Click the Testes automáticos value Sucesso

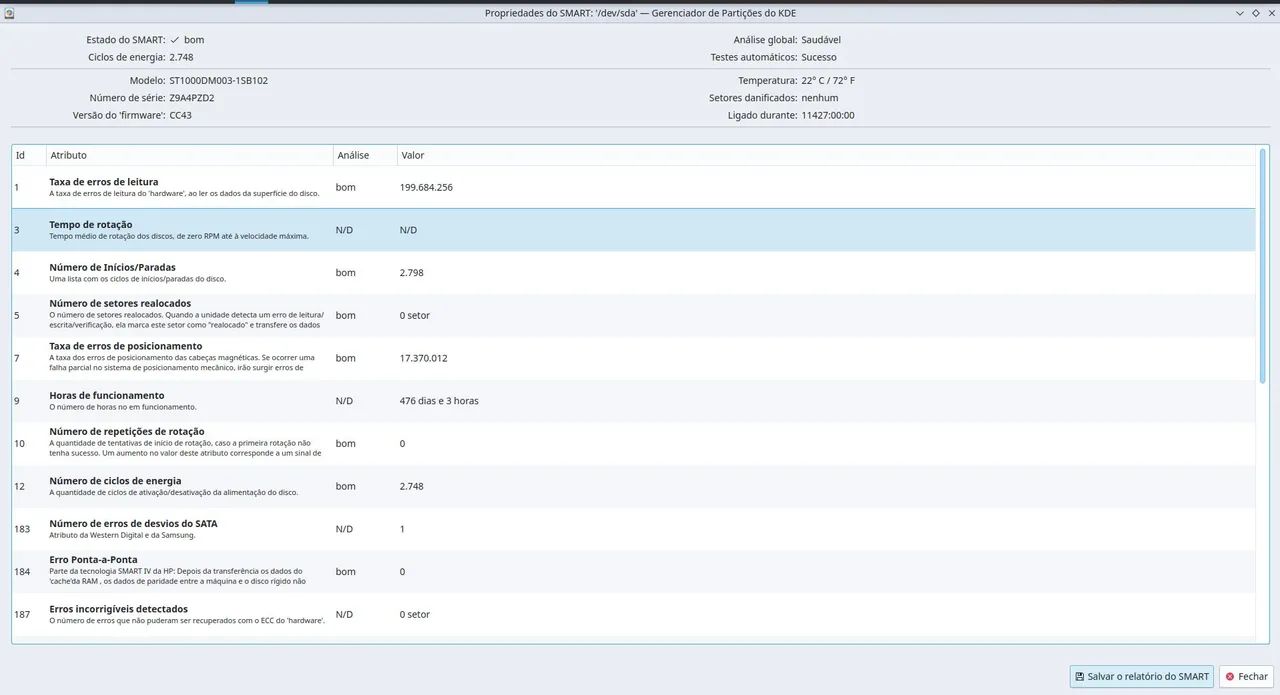[819, 57]
